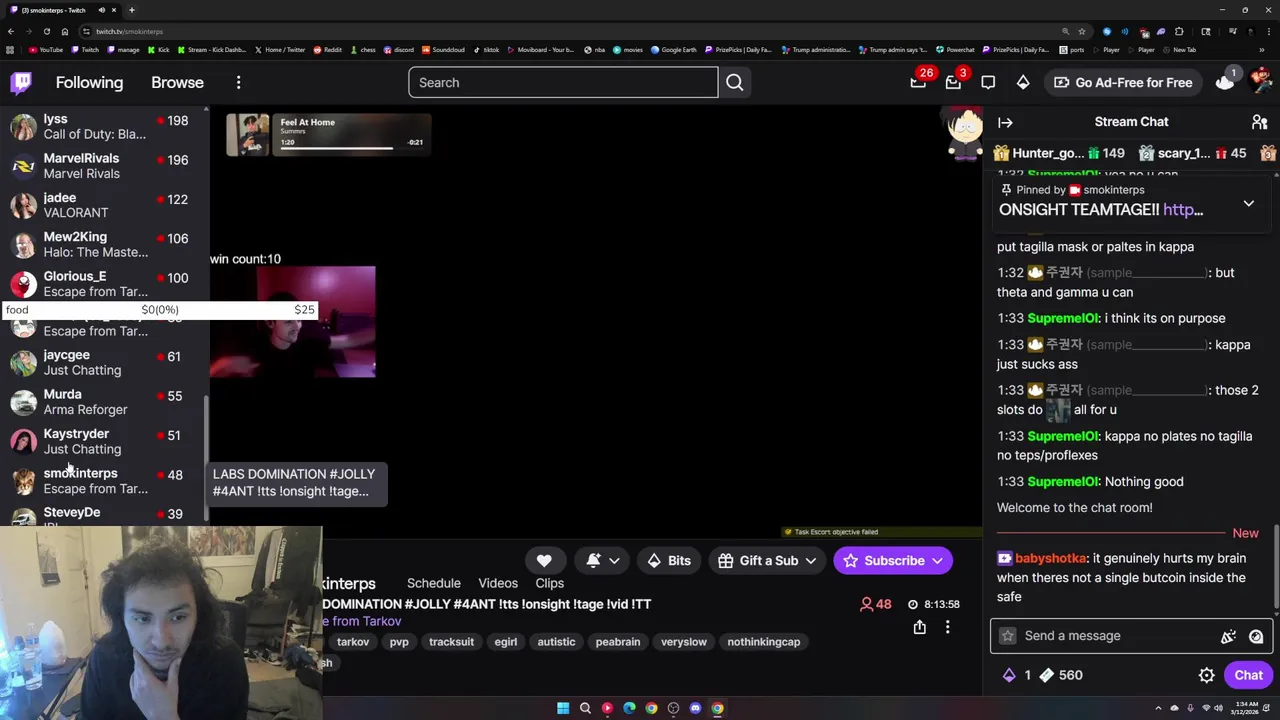
Task: Click Go Ad-Free for Free button
Action: pos(1122,82)
